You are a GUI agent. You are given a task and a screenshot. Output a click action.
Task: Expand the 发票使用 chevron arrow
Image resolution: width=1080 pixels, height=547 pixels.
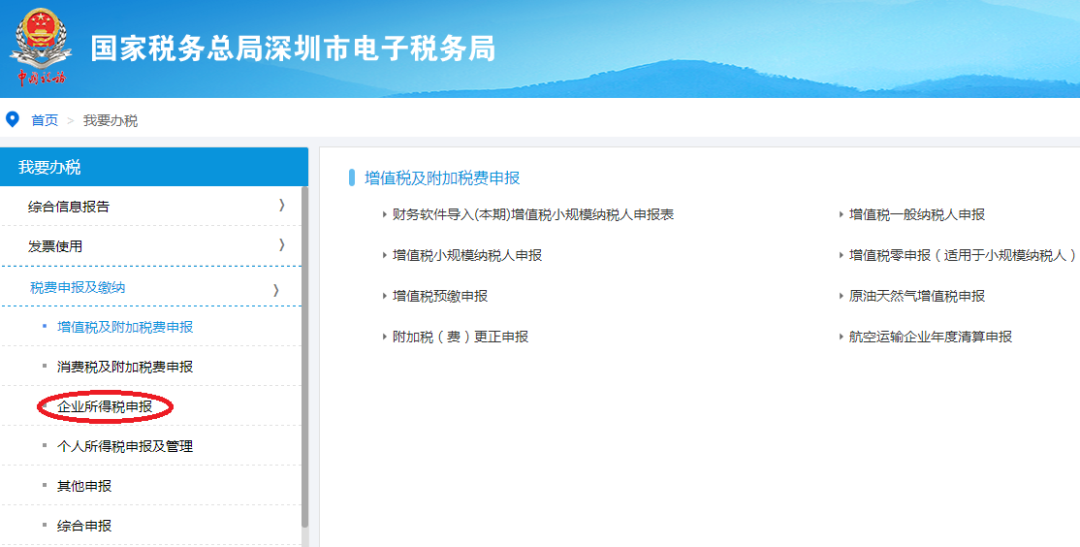click(282, 245)
